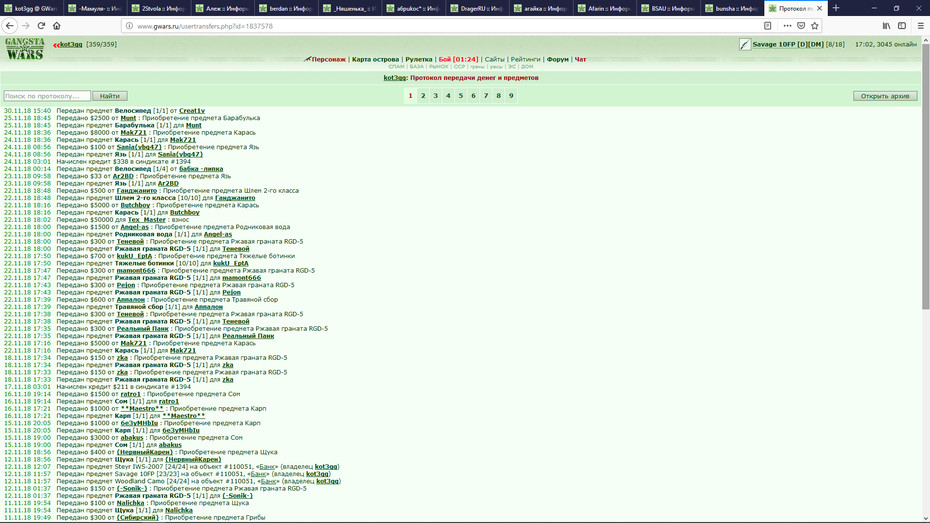930x523 pixels.
Task: Go to protocol page 5
Action: point(461,95)
